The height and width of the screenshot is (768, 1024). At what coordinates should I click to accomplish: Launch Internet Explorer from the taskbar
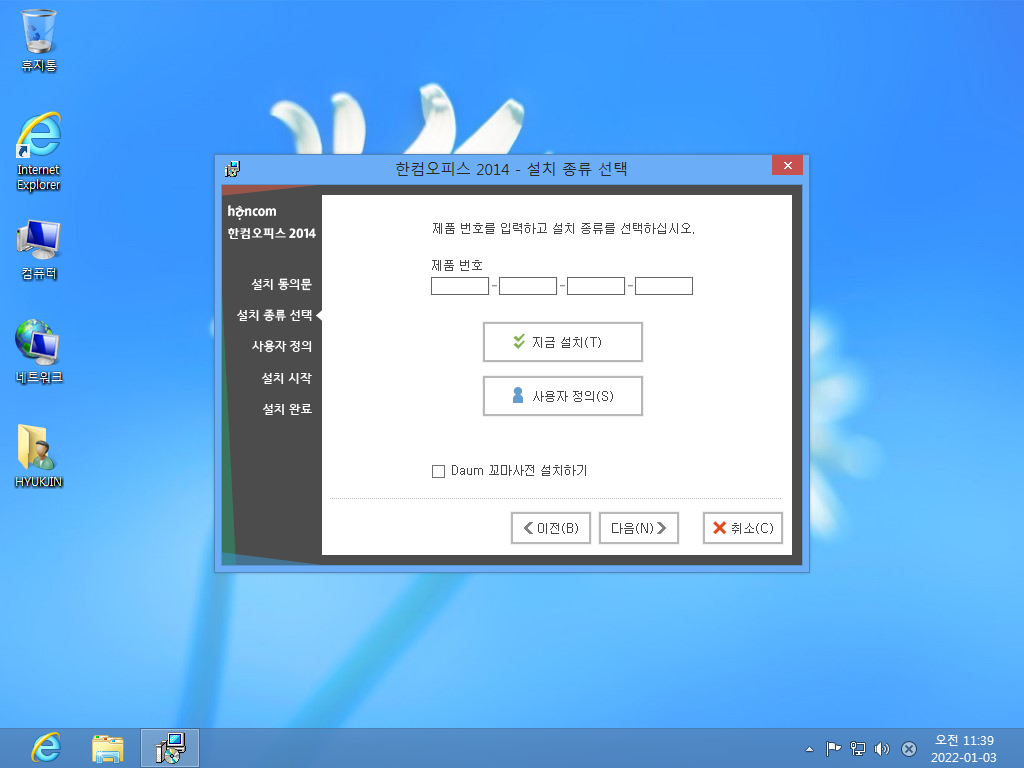pos(46,748)
